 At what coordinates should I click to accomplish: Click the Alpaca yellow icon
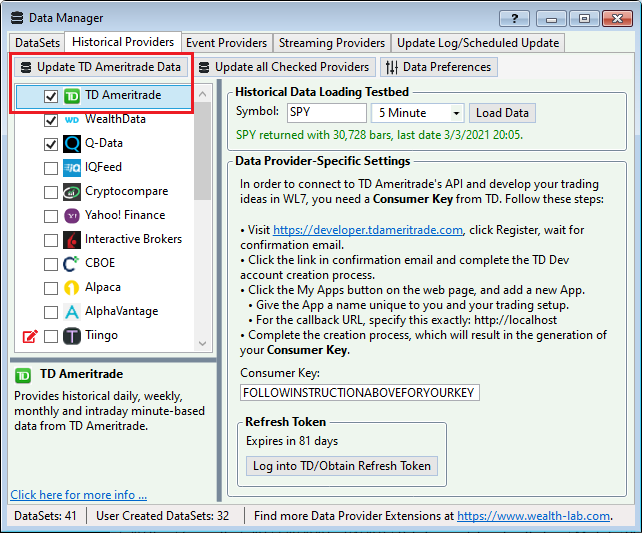(72, 288)
